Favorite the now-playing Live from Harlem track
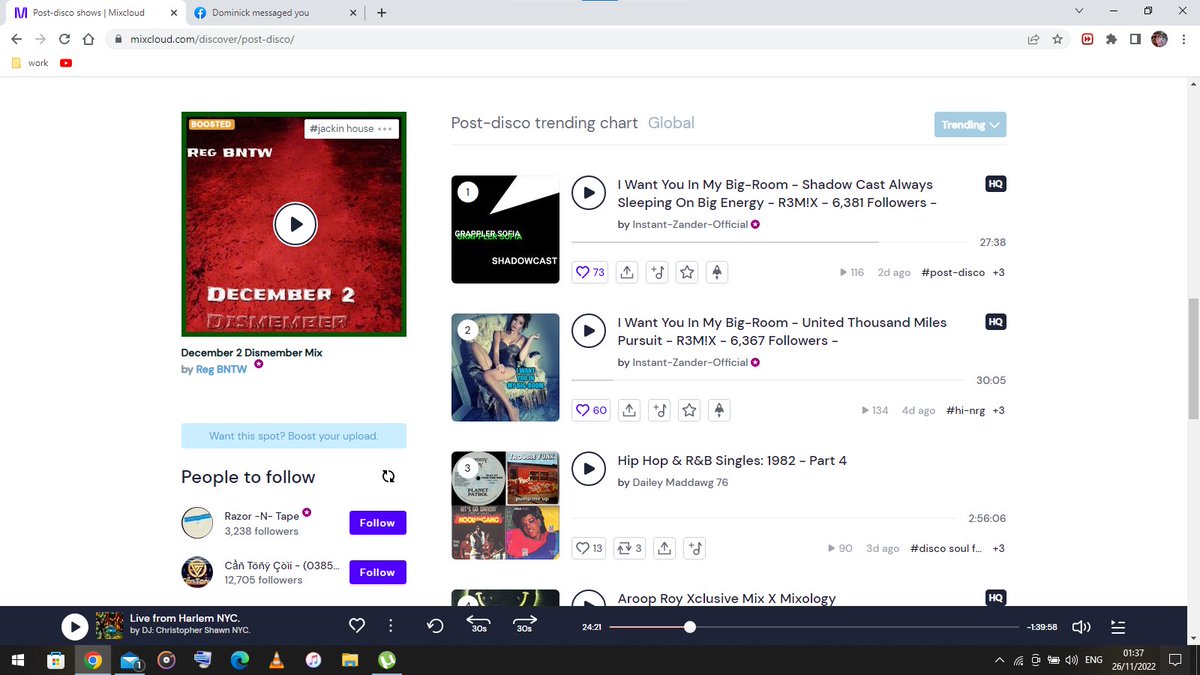1200x675 pixels. click(356, 626)
